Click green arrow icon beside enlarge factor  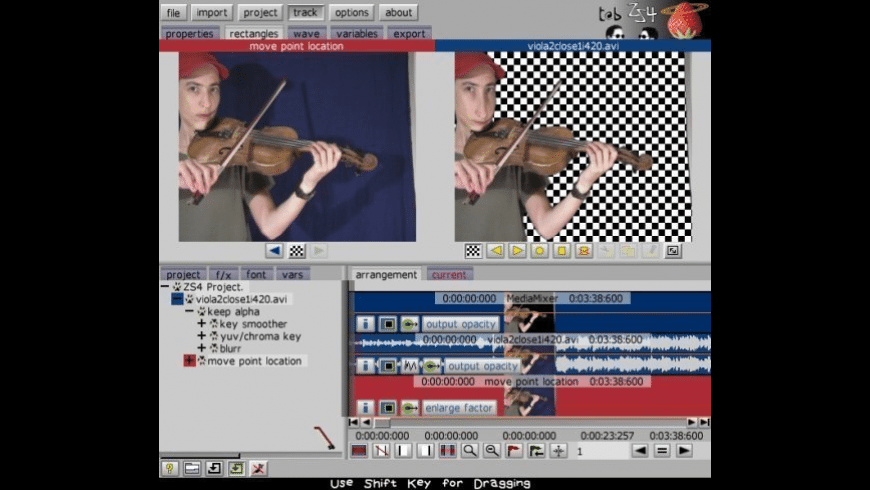409,408
